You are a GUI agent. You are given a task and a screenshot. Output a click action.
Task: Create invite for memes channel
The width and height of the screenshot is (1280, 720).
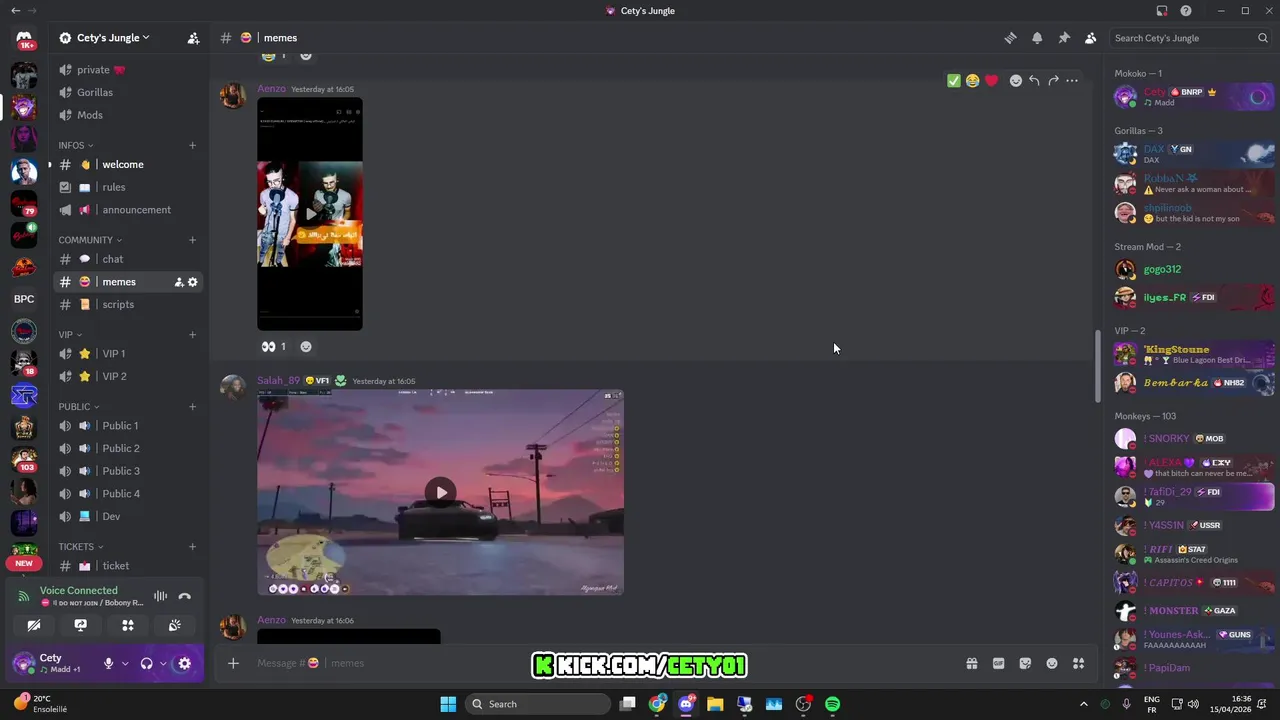pyautogui.click(x=179, y=282)
